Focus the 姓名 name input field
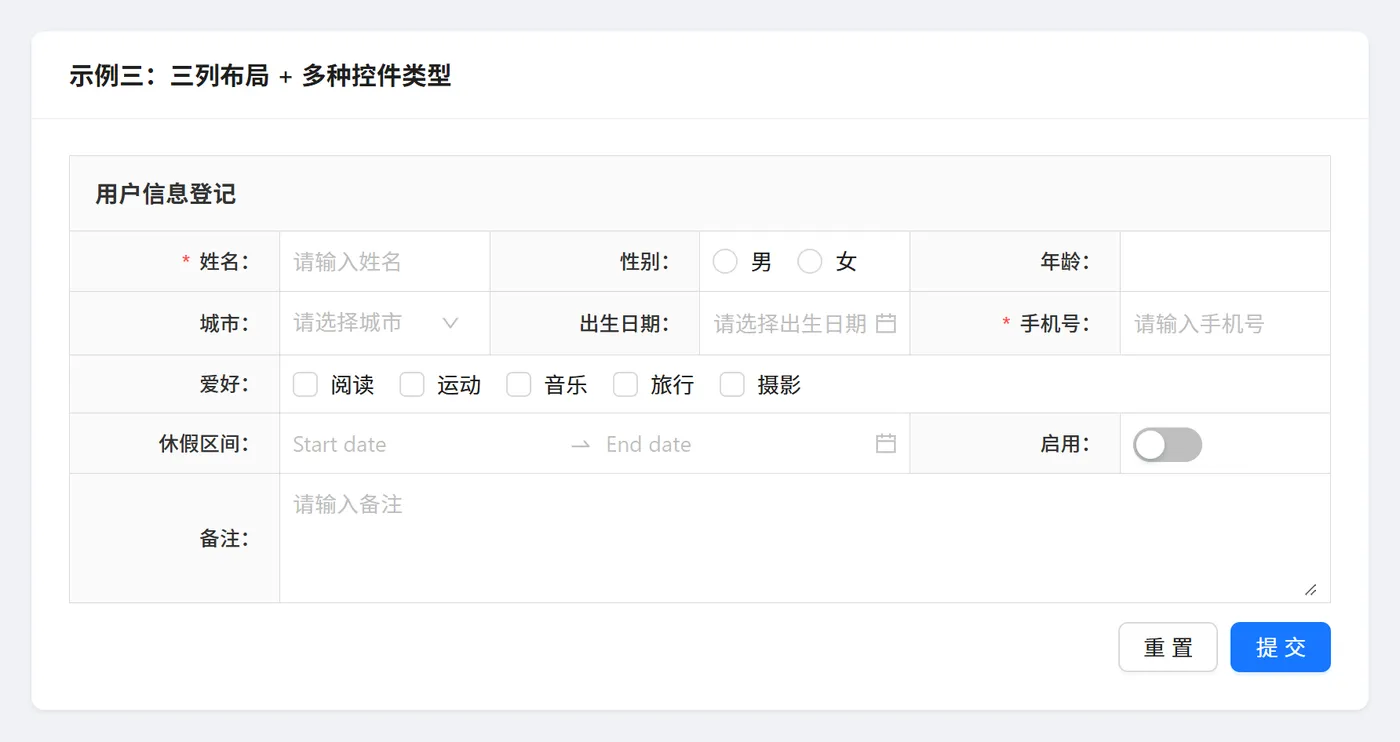Screen dimensions: 1400x742 pyautogui.click(x=384, y=262)
